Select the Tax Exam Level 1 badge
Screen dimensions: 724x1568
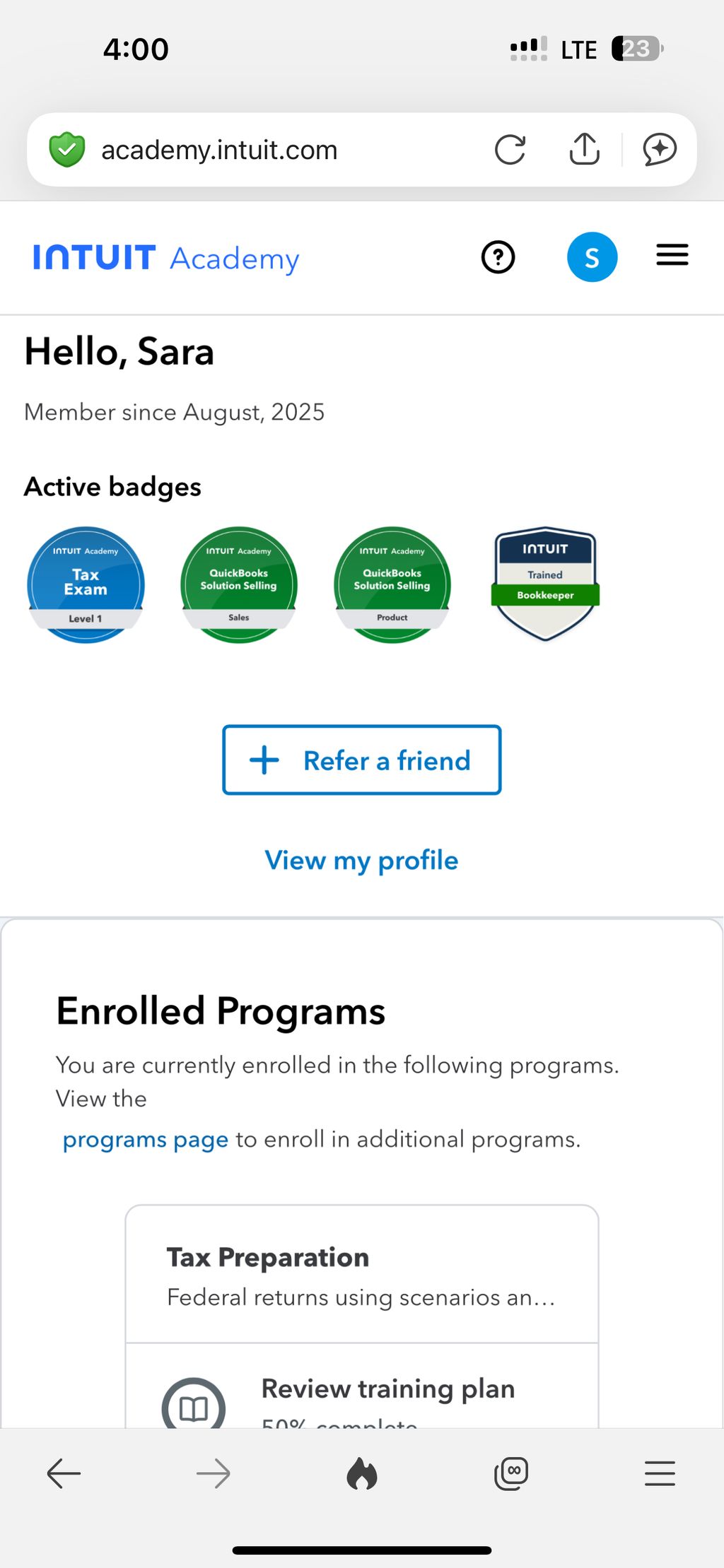click(86, 584)
